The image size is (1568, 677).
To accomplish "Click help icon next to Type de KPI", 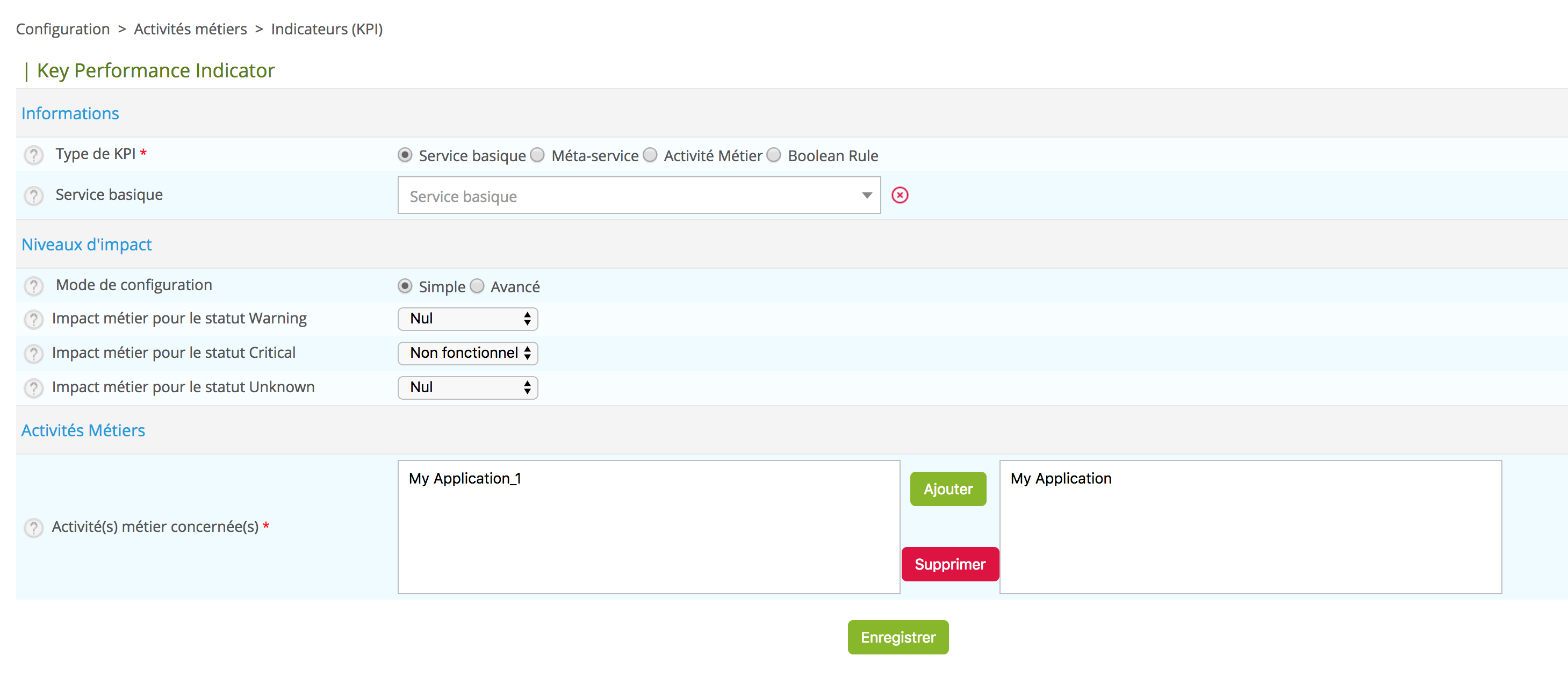I will [33, 156].
